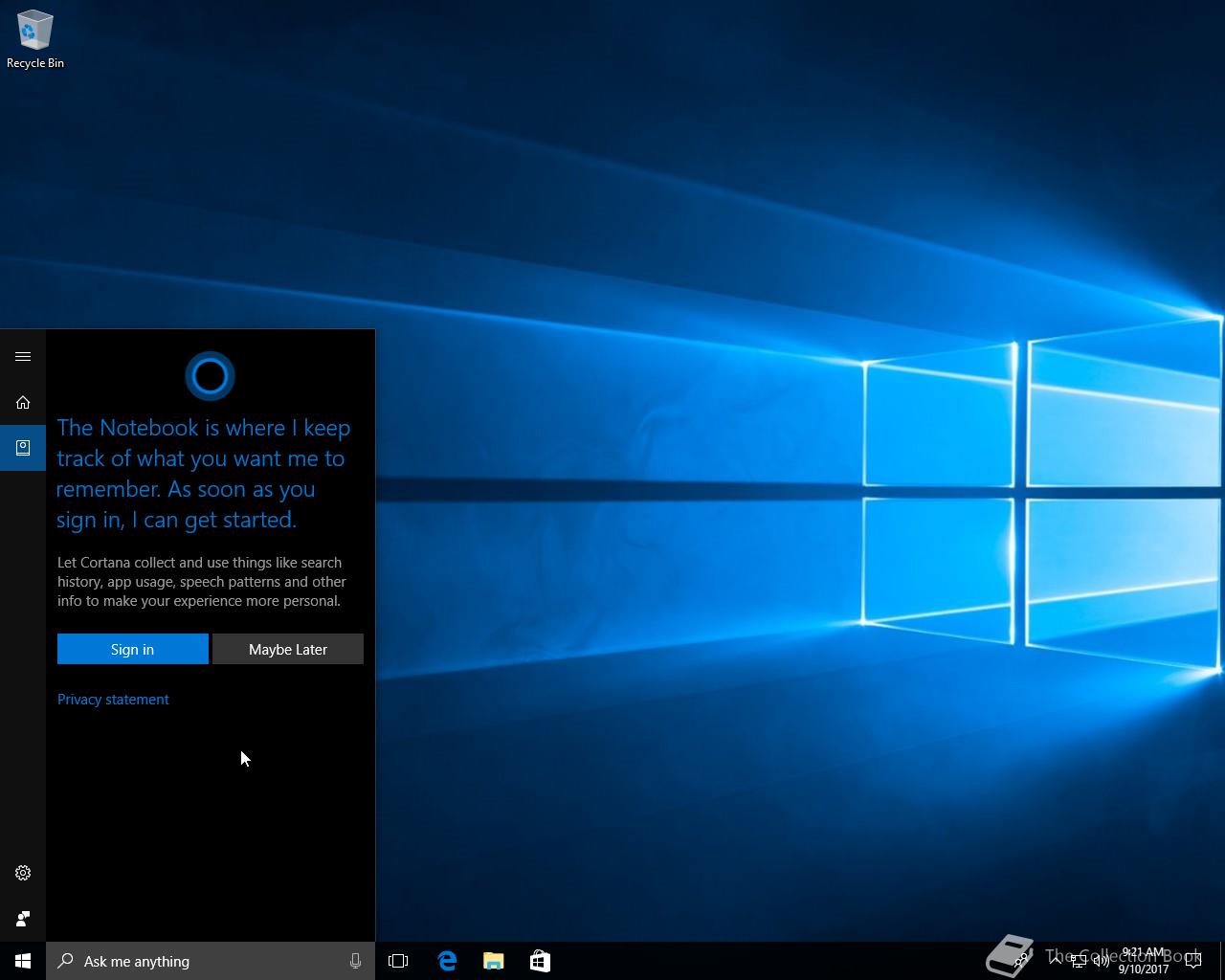Launch Microsoft Edge from taskbar
The height and width of the screenshot is (980, 1225).
tap(447, 961)
